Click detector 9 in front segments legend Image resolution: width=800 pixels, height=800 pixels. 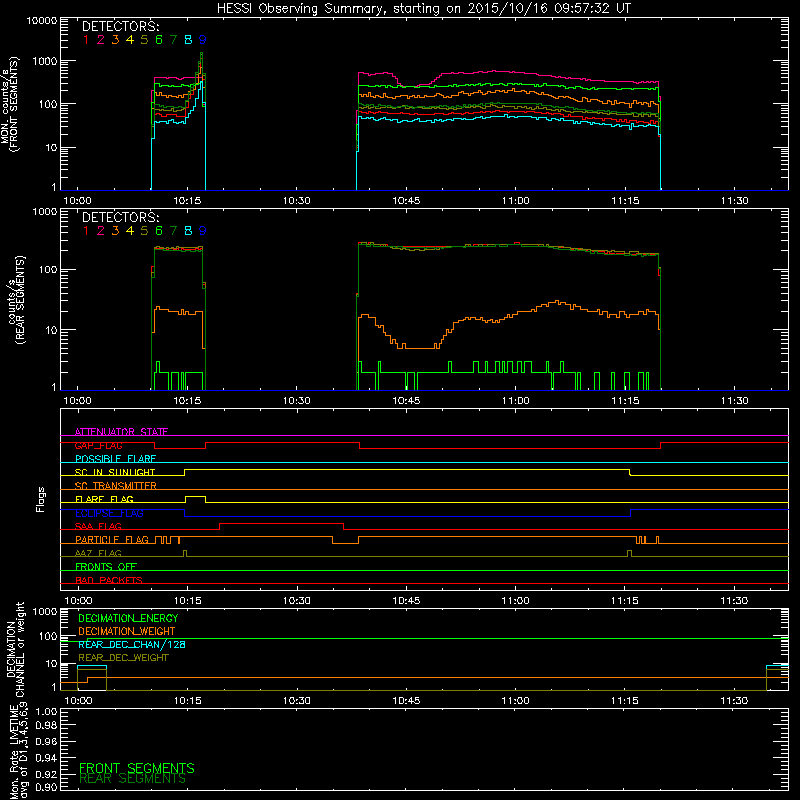coord(203,40)
